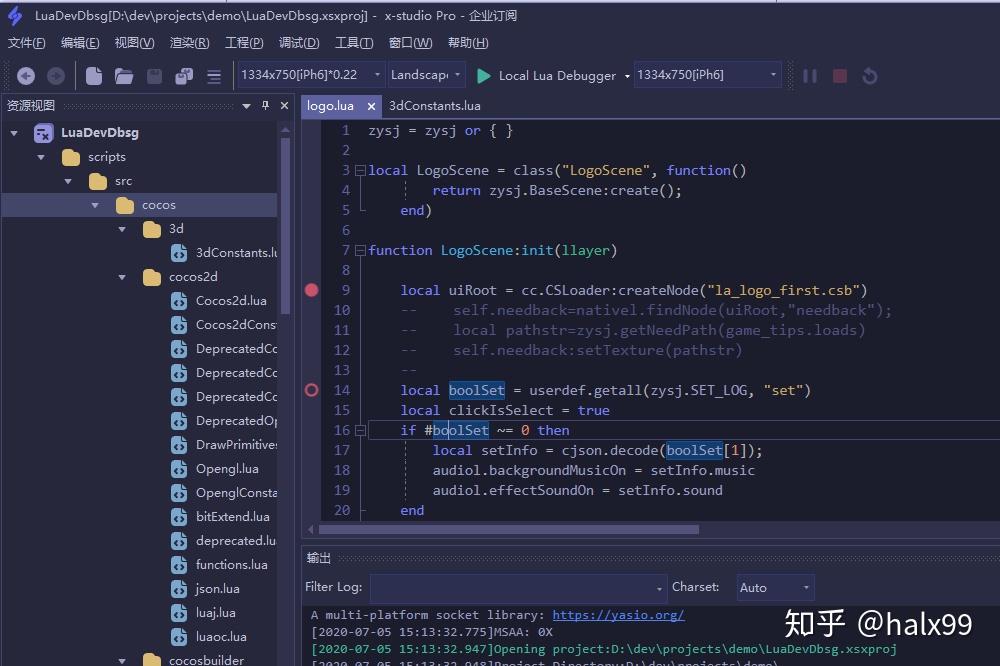
Task: Run the project with the green play button
Action: coord(483,74)
